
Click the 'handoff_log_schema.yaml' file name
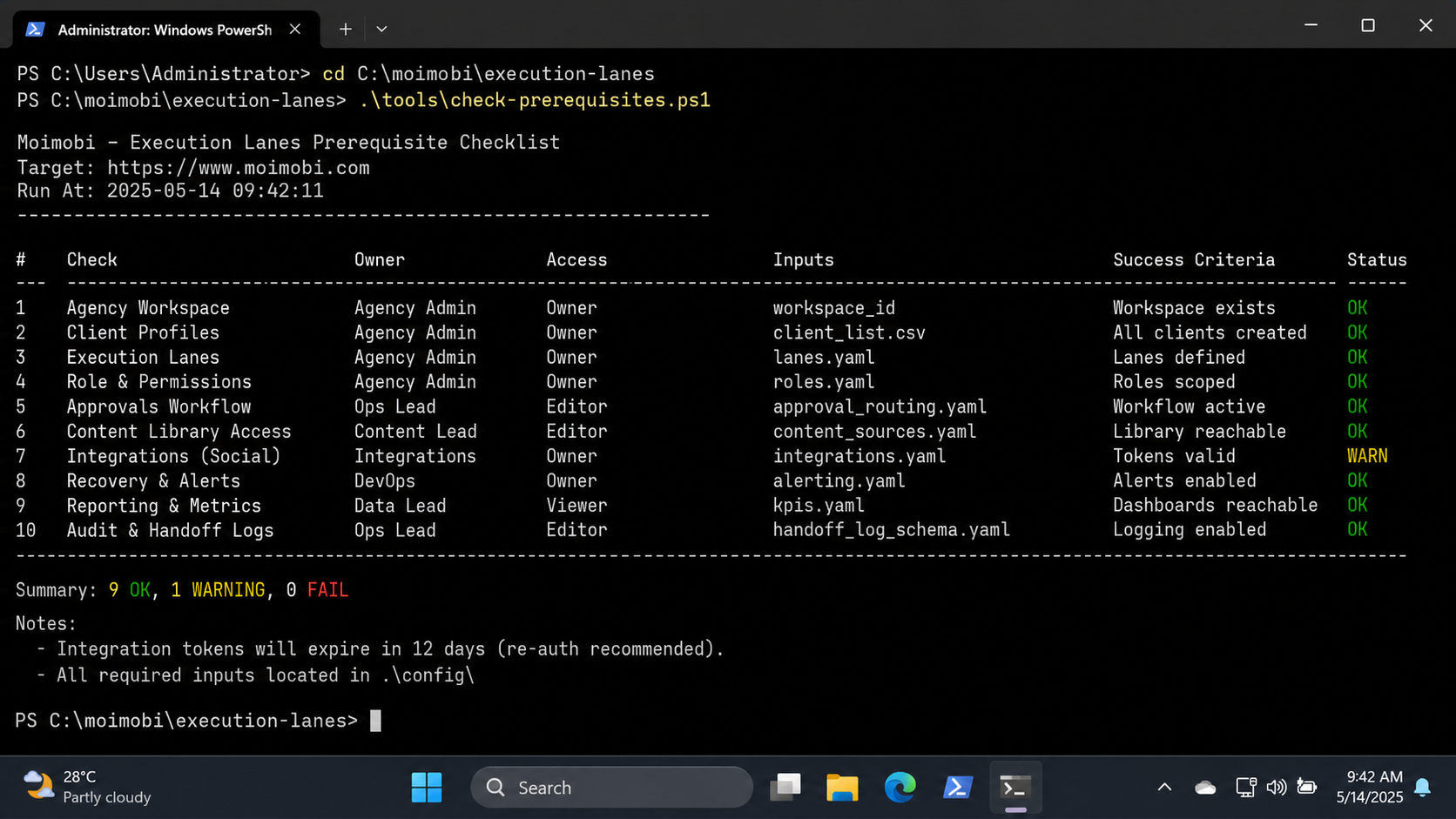pos(892,530)
